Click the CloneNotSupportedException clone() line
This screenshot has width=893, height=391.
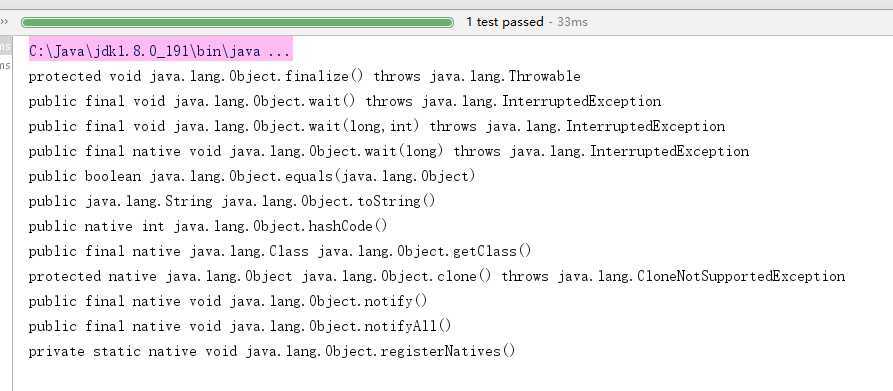pos(437,277)
